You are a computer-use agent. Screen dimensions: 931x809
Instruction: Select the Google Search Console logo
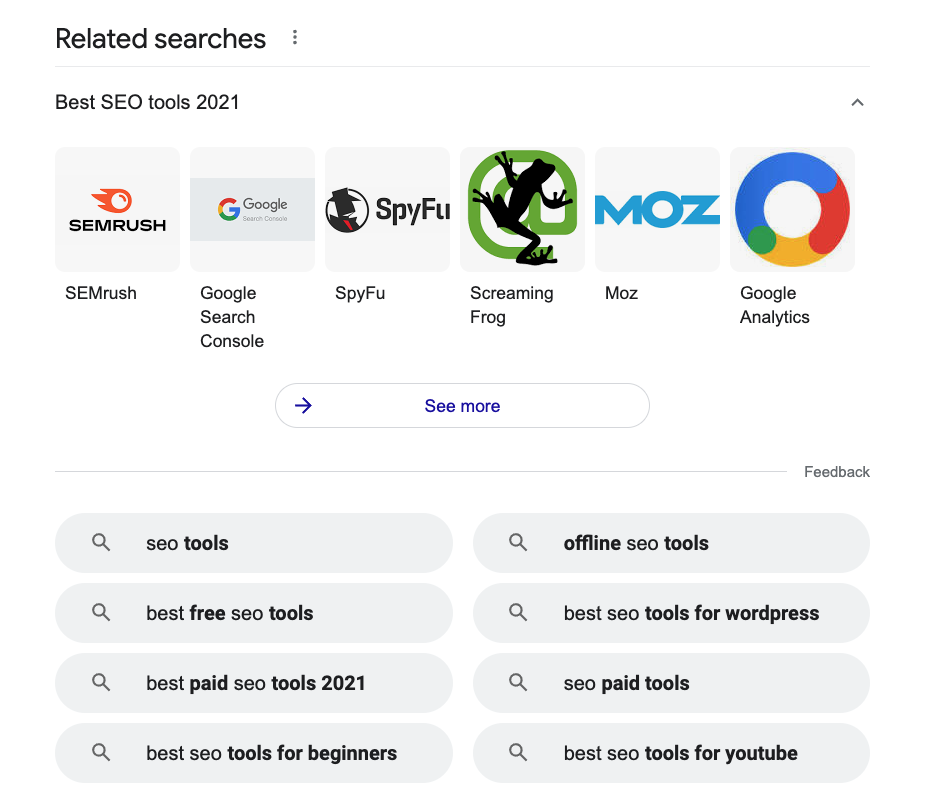[252, 208]
